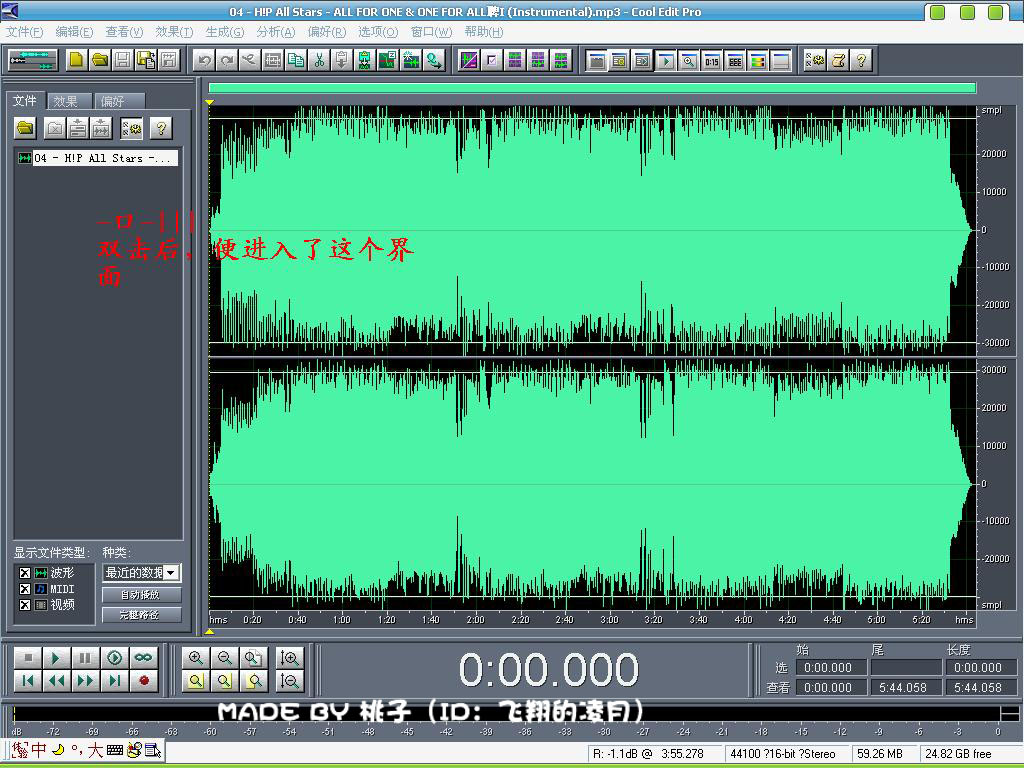The width and height of the screenshot is (1024, 768).
Task: Click the circled Play-to-end button
Action: (x=114, y=658)
